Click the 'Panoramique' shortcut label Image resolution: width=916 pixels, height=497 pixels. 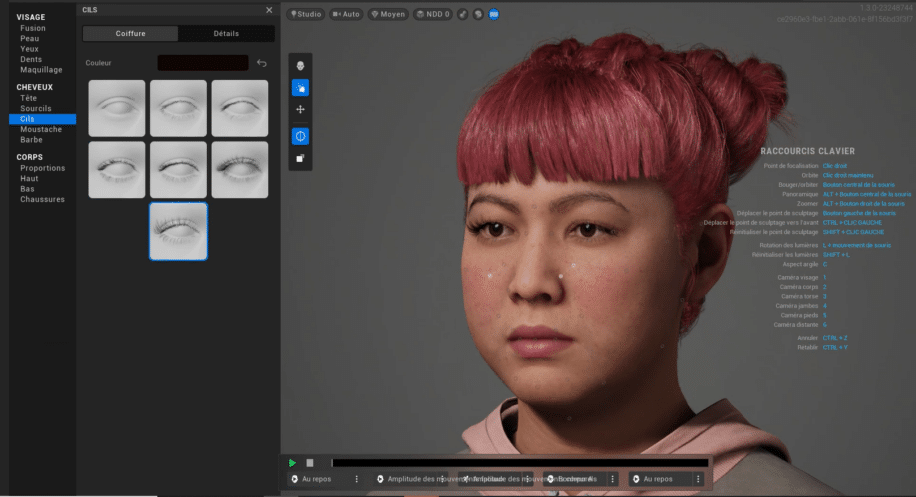tap(801, 194)
